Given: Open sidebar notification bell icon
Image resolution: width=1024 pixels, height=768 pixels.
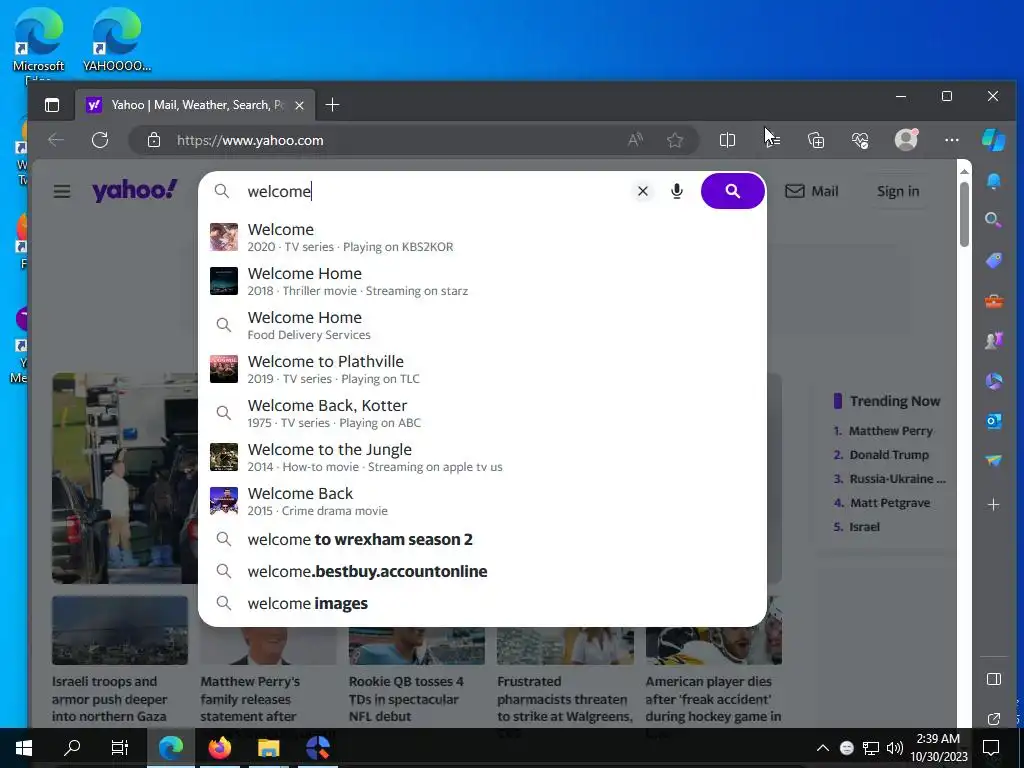Looking at the screenshot, I should [x=993, y=181].
